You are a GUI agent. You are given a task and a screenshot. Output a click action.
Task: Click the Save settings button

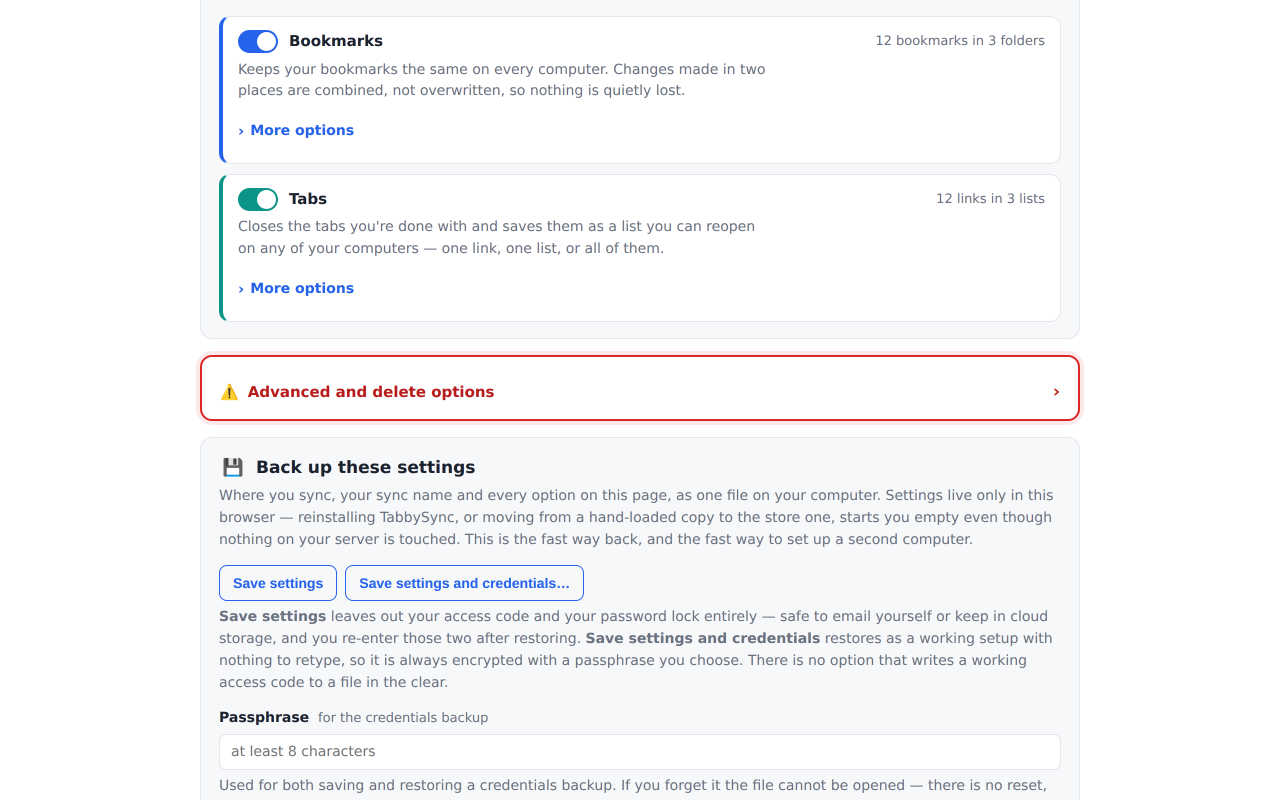pos(278,583)
